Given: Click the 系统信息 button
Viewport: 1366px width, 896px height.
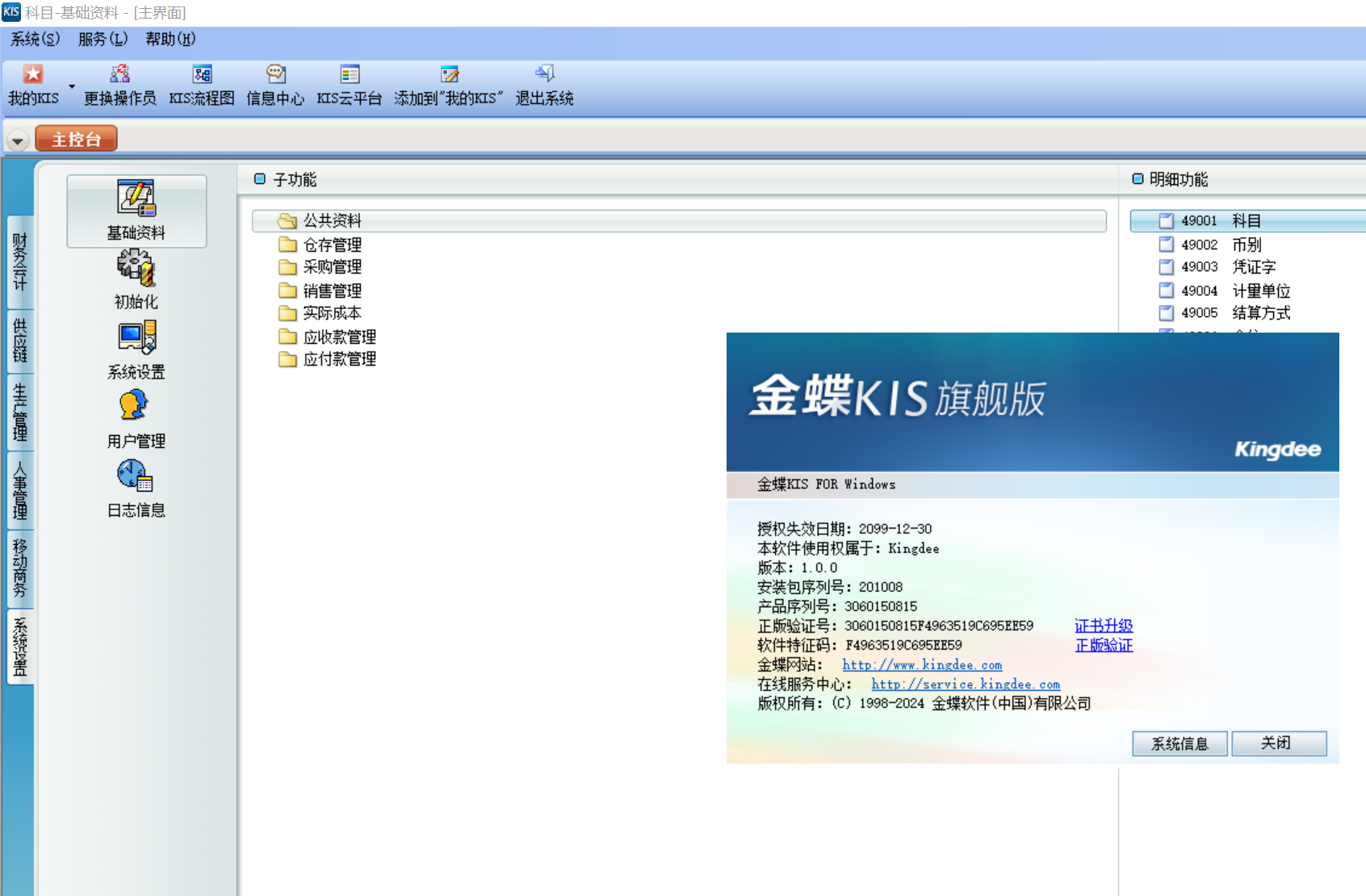Looking at the screenshot, I should [1180, 743].
